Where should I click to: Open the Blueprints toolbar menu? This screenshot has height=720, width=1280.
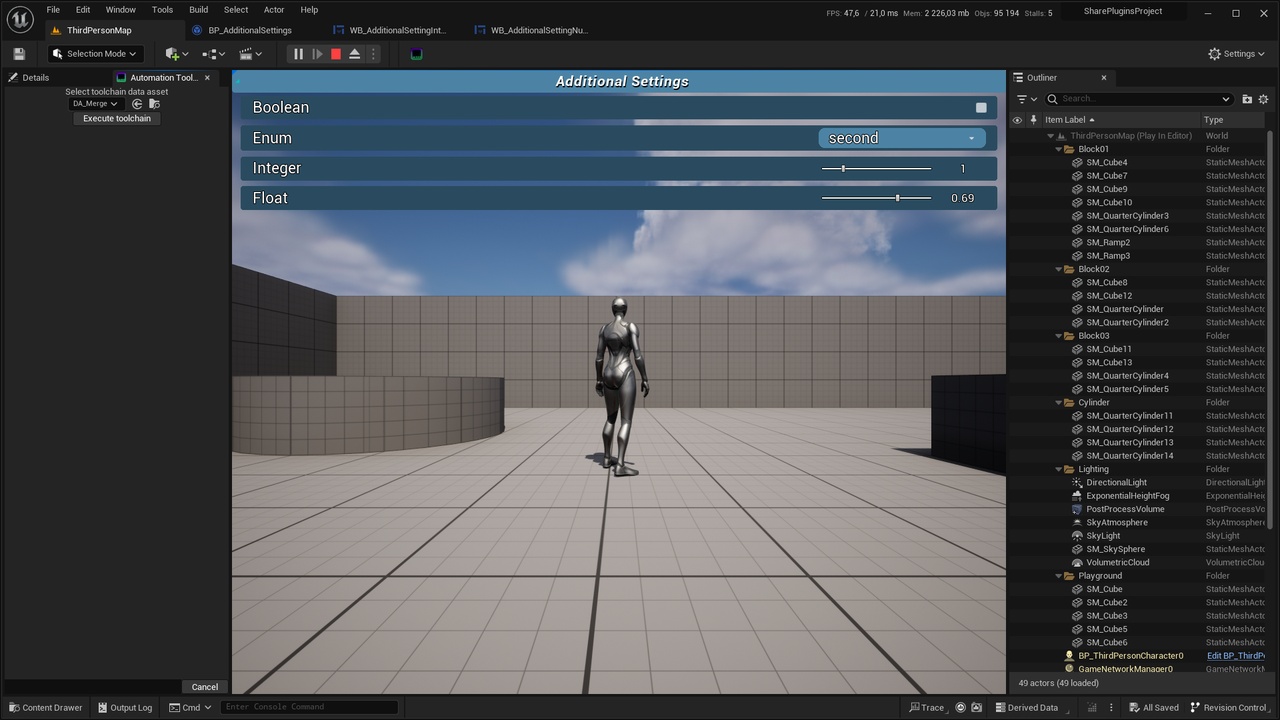[x=214, y=54]
